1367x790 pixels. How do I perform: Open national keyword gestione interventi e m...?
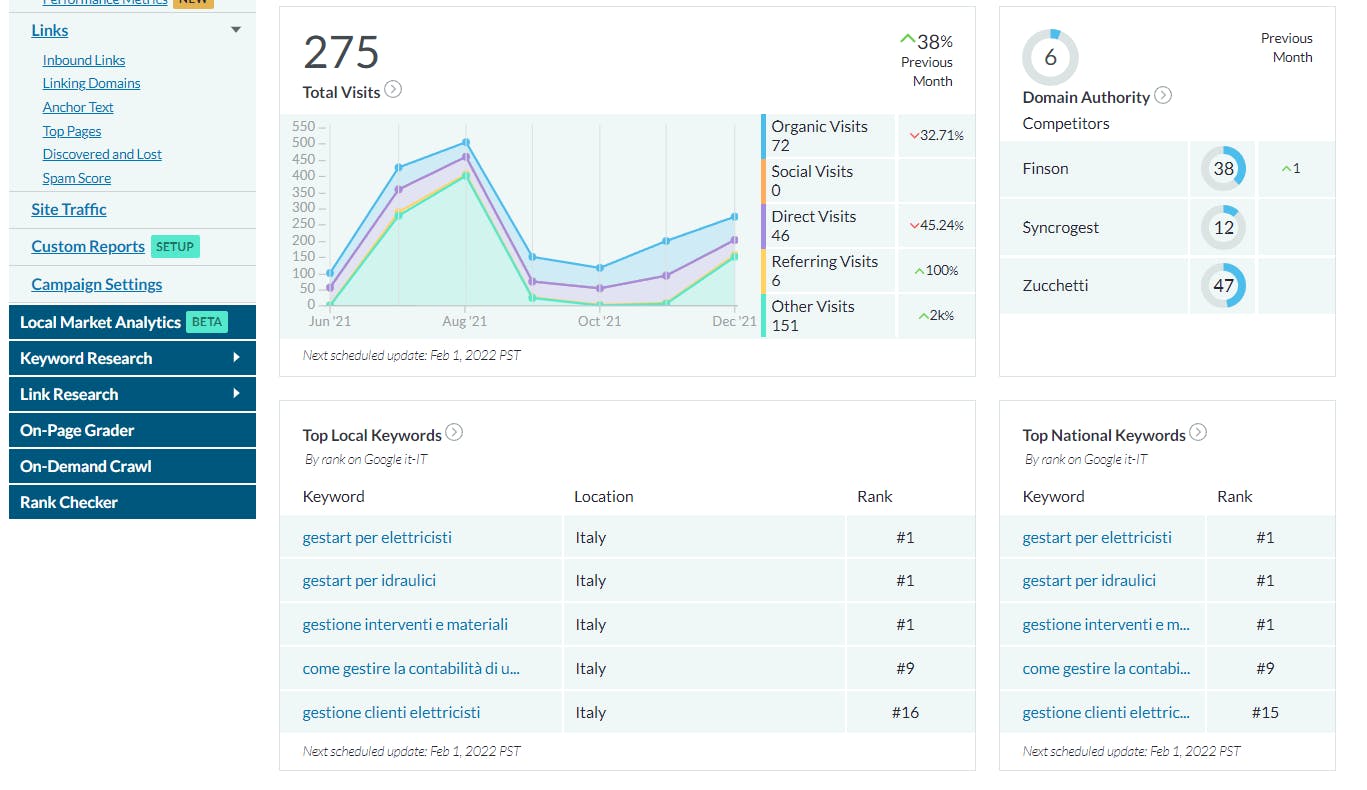1106,624
